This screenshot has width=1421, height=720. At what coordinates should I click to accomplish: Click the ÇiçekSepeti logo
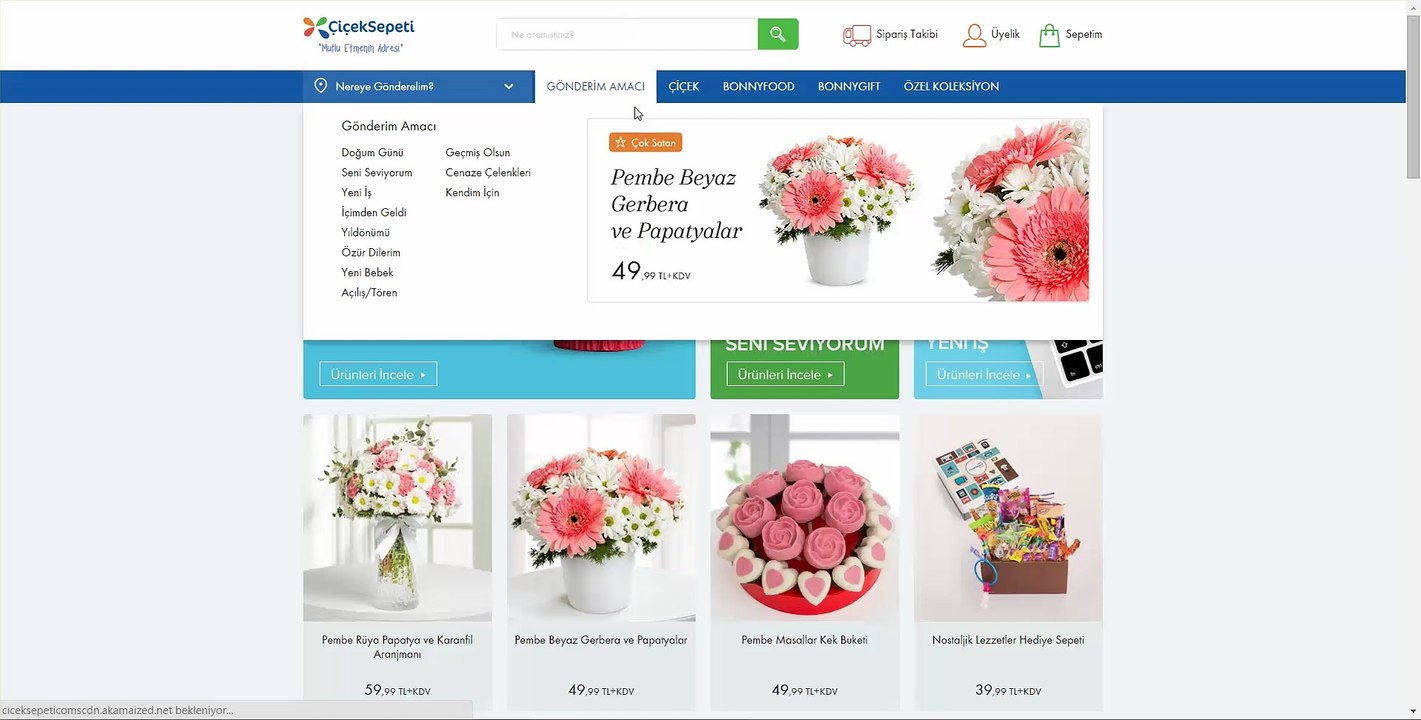coord(358,34)
